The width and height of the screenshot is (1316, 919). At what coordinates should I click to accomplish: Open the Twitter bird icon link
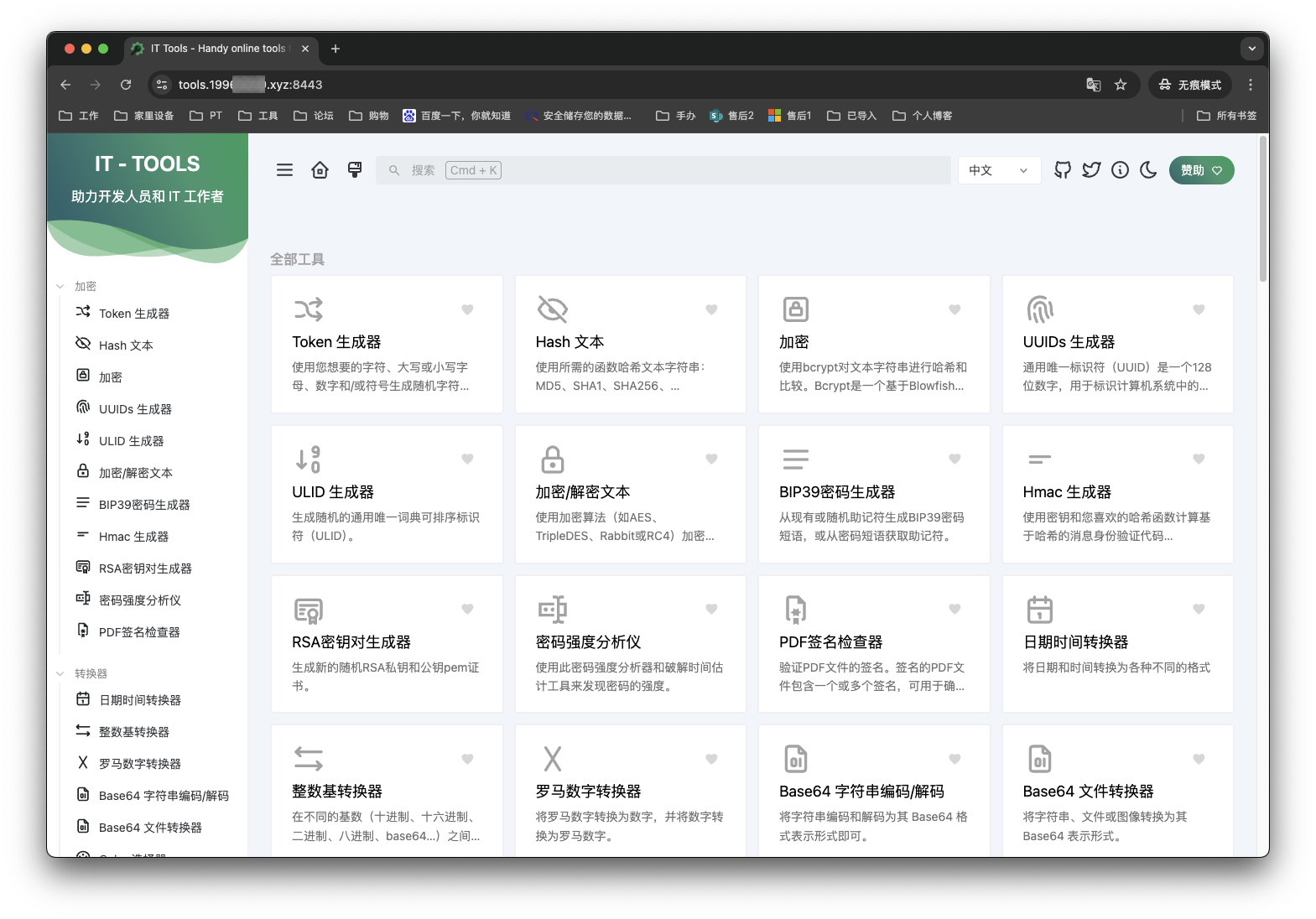(1091, 170)
